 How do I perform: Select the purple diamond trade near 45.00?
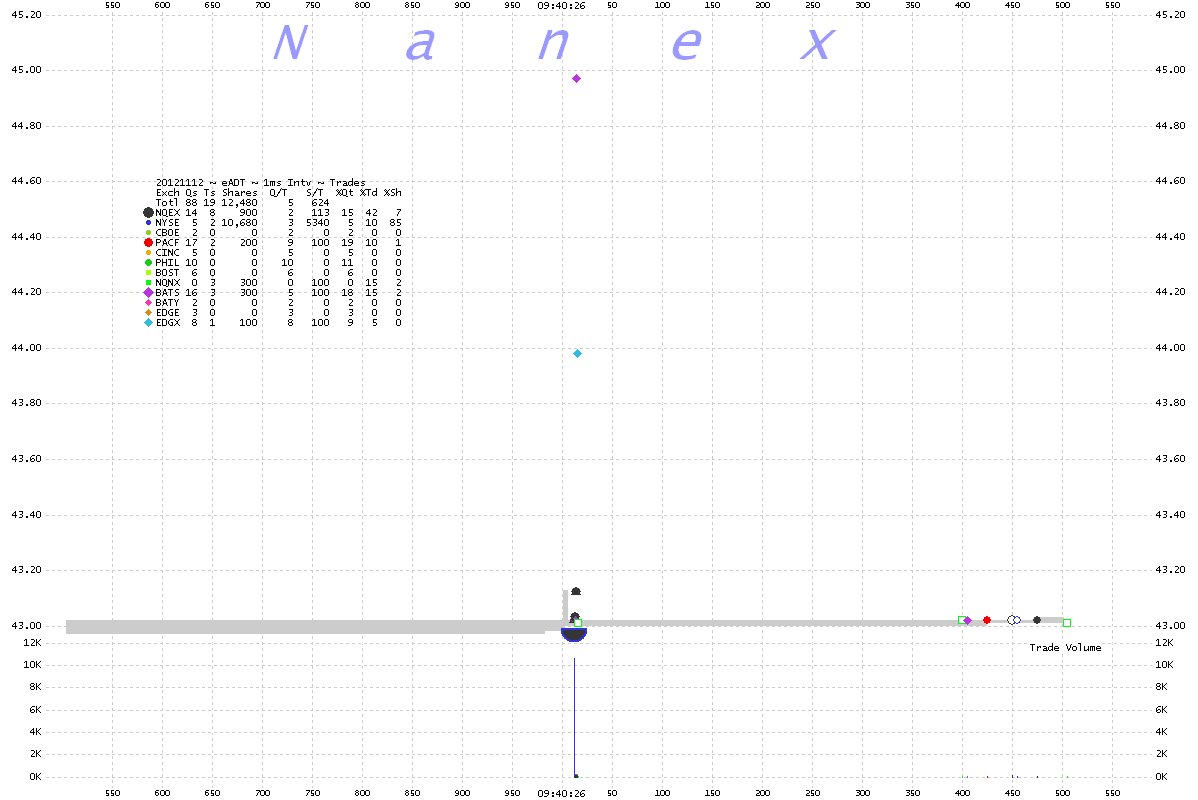(x=577, y=79)
